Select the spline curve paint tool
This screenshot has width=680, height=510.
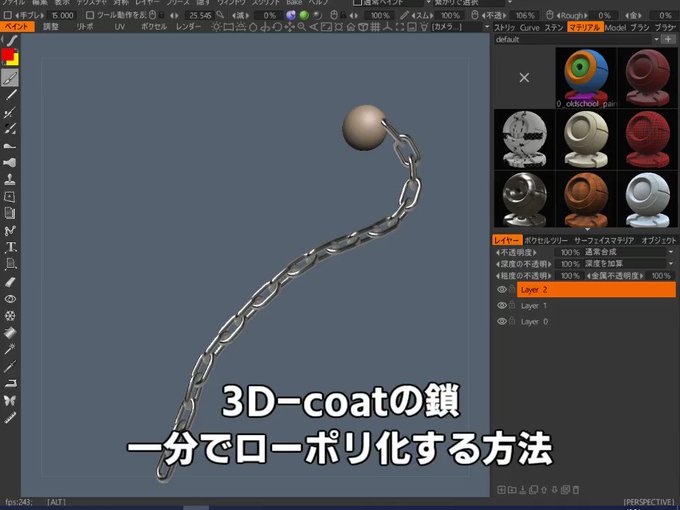tap(10, 231)
